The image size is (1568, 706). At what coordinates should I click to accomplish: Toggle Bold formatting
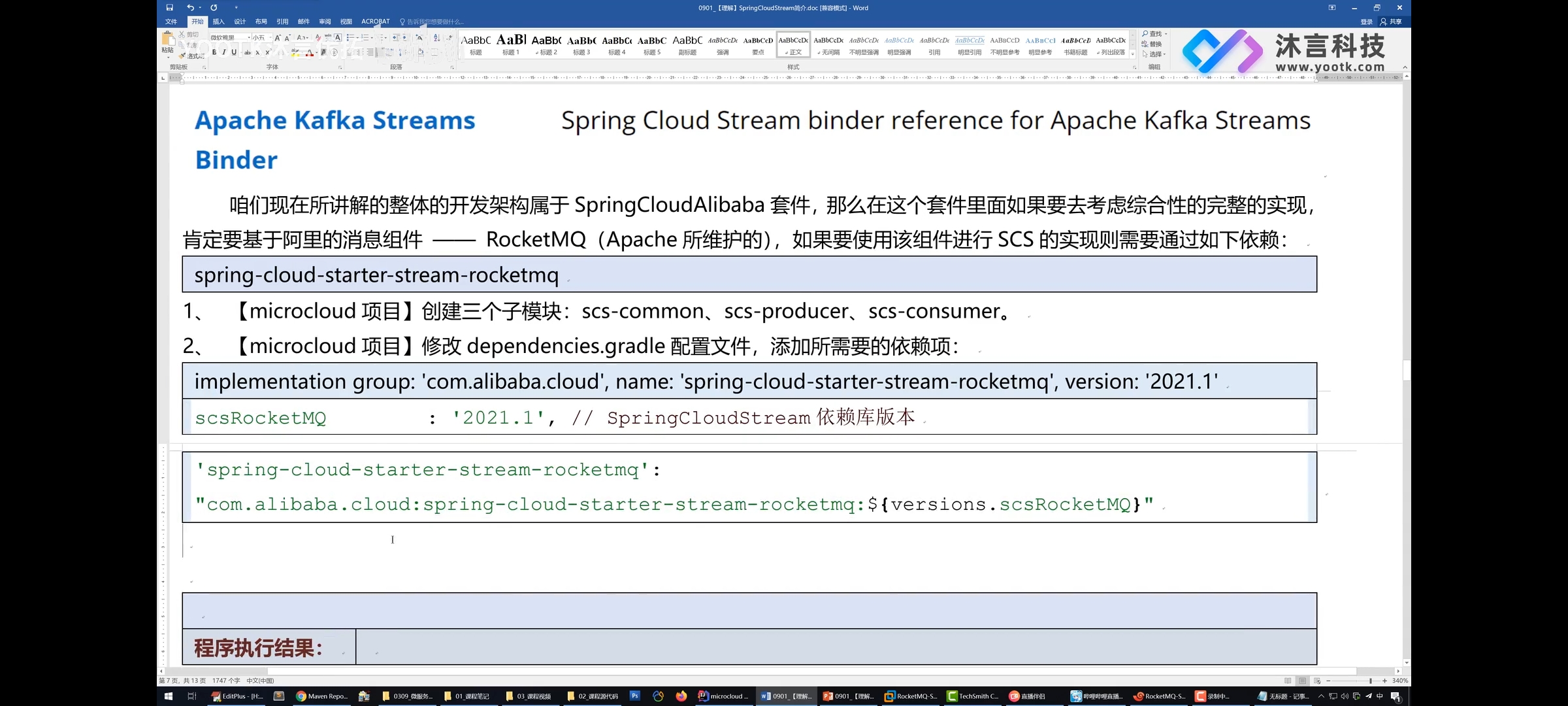click(x=214, y=52)
